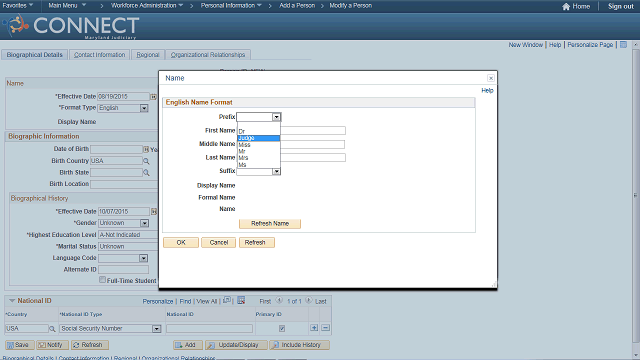Go to next National ID row arrow
Viewport: 640px width, 360px height.
pyautogui.click(x=309, y=301)
